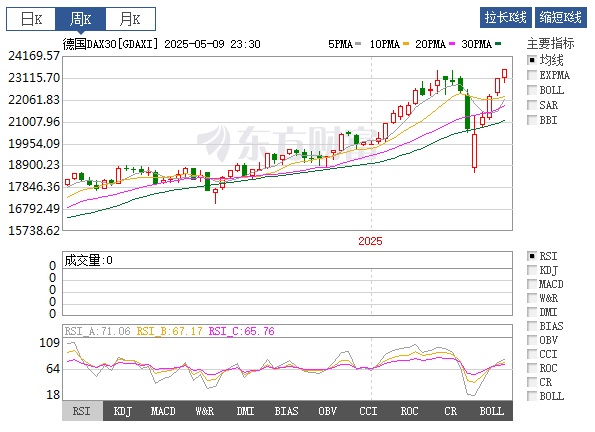This screenshot has width=595, height=432.
Task: Click the 30PMA legend label
Action: point(477,44)
